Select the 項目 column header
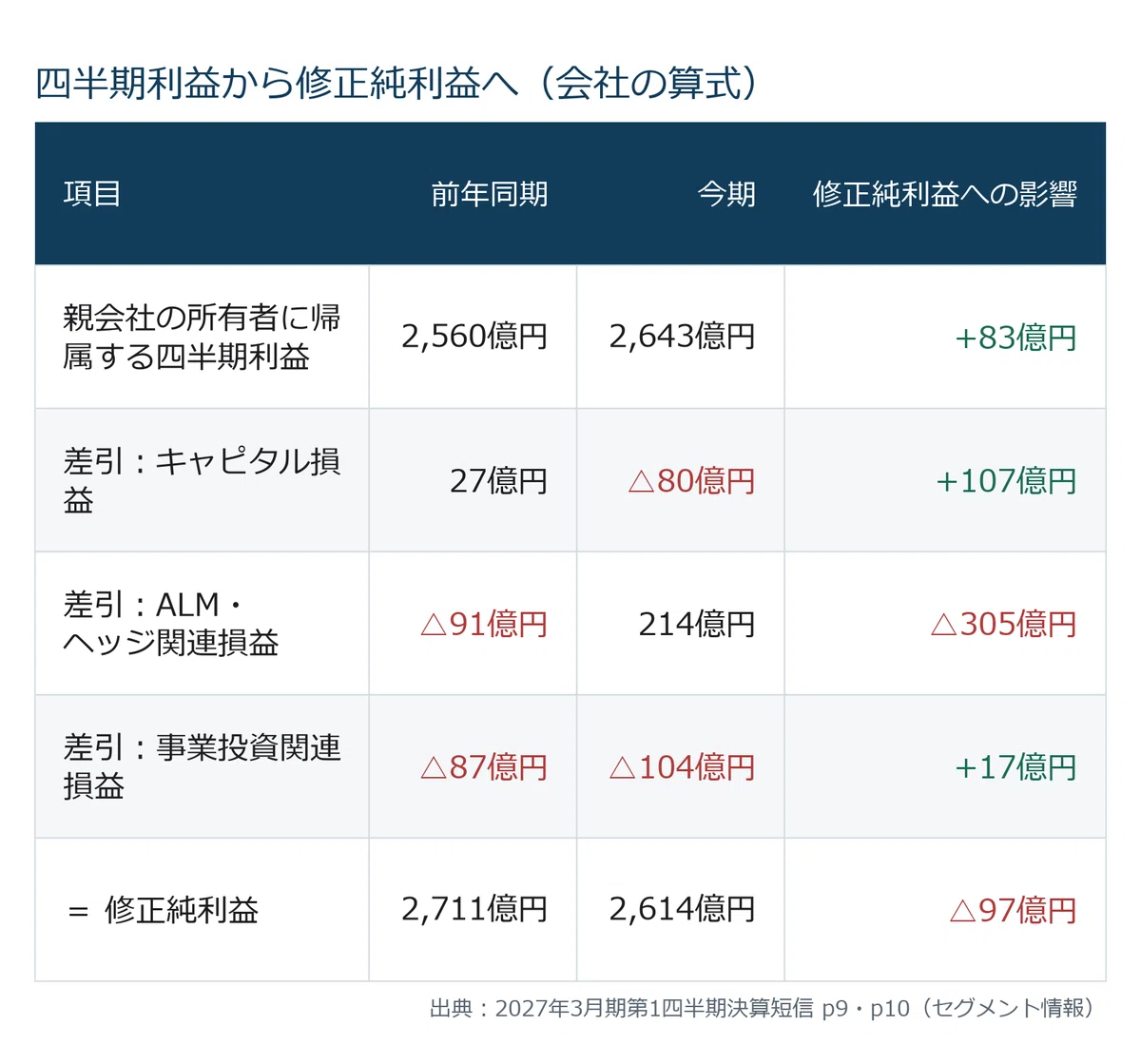 (92, 194)
